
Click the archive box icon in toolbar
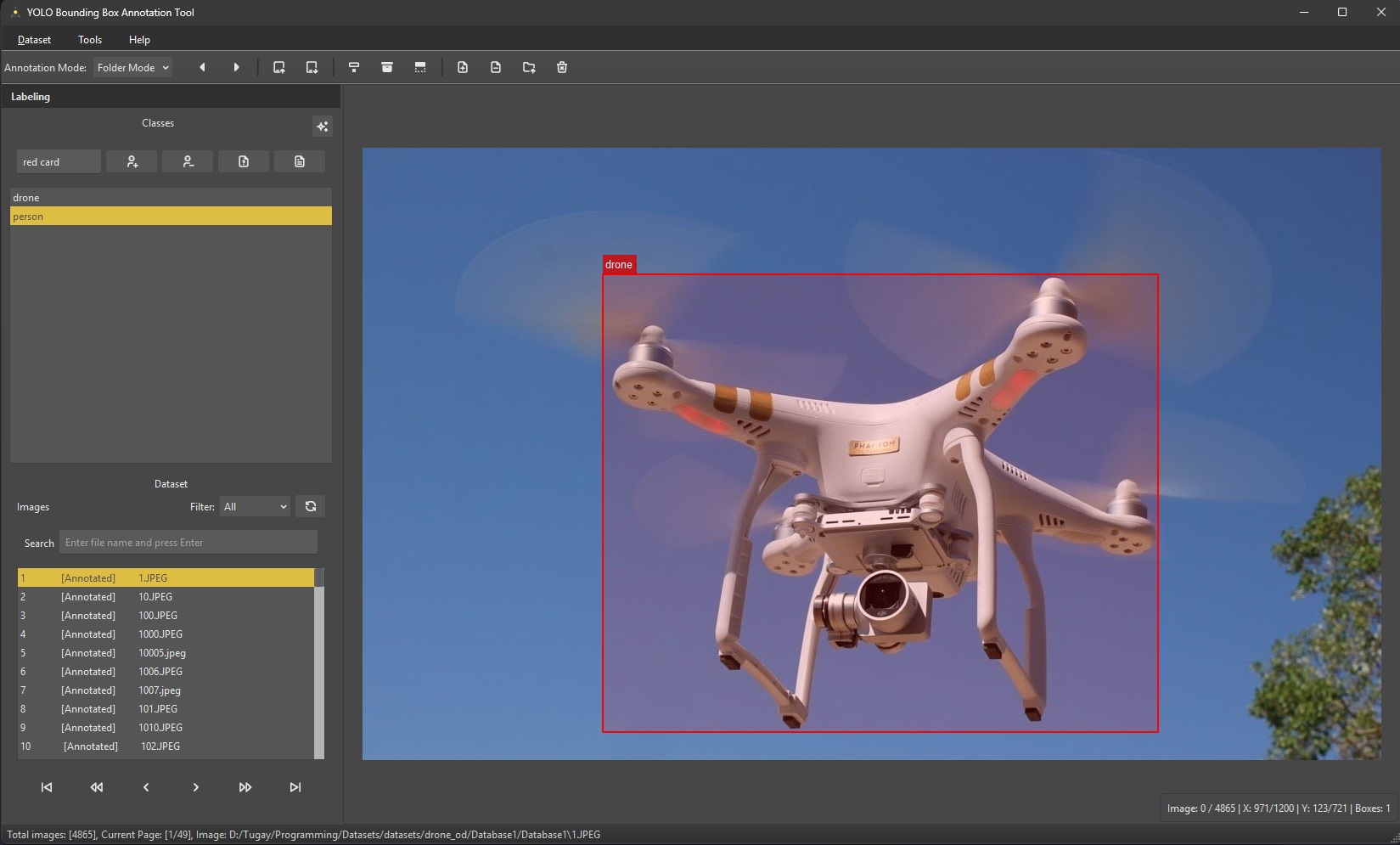387,67
